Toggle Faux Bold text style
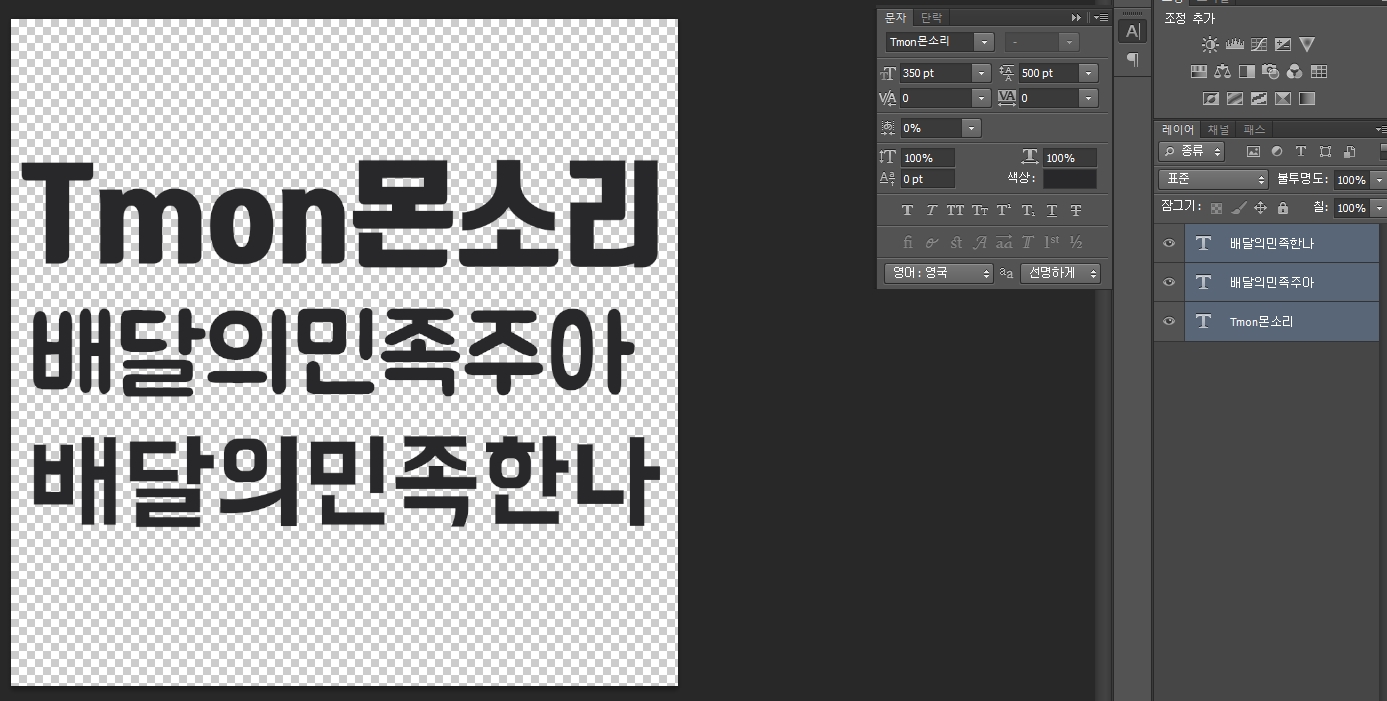The image size is (1387, 701). tap(907, 210)
